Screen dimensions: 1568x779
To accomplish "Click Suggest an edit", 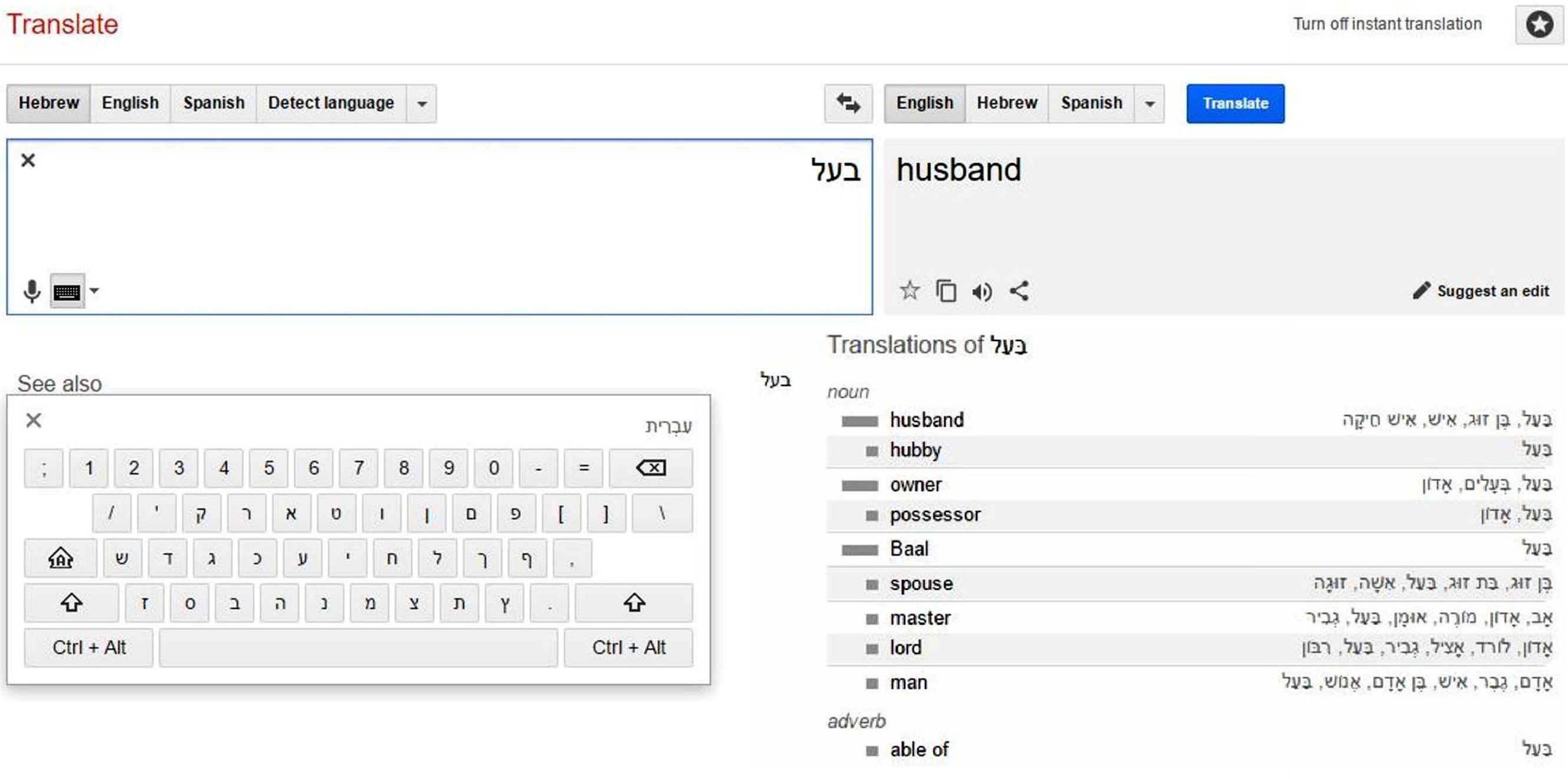I will click(x=1481, y=291).
